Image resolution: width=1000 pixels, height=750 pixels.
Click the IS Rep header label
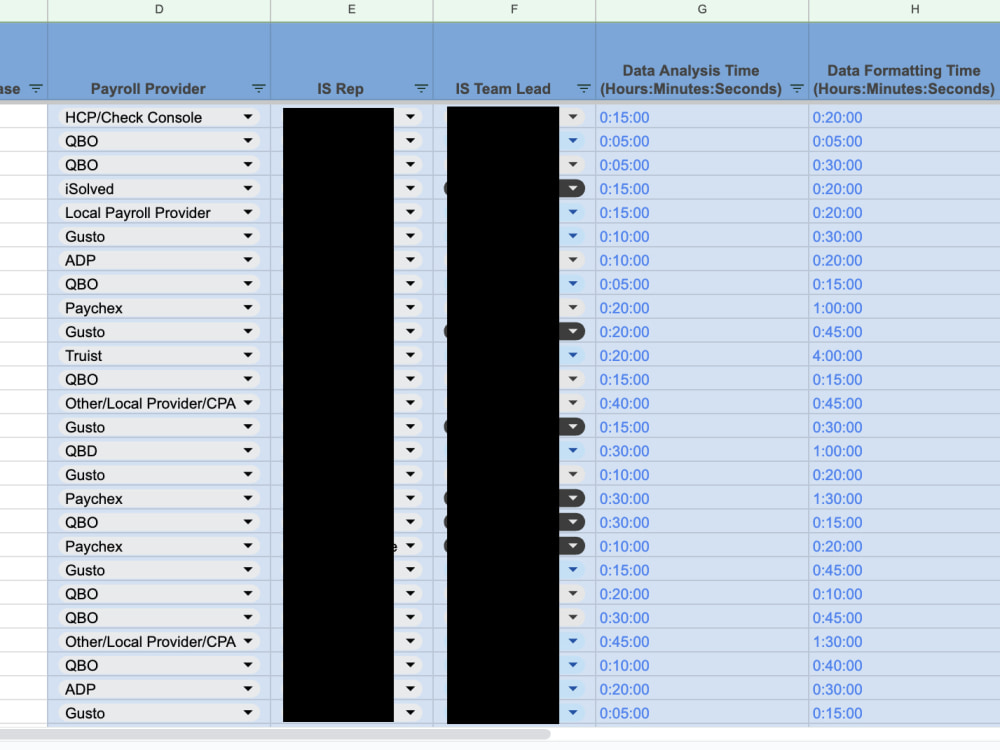tap(341, 89)
